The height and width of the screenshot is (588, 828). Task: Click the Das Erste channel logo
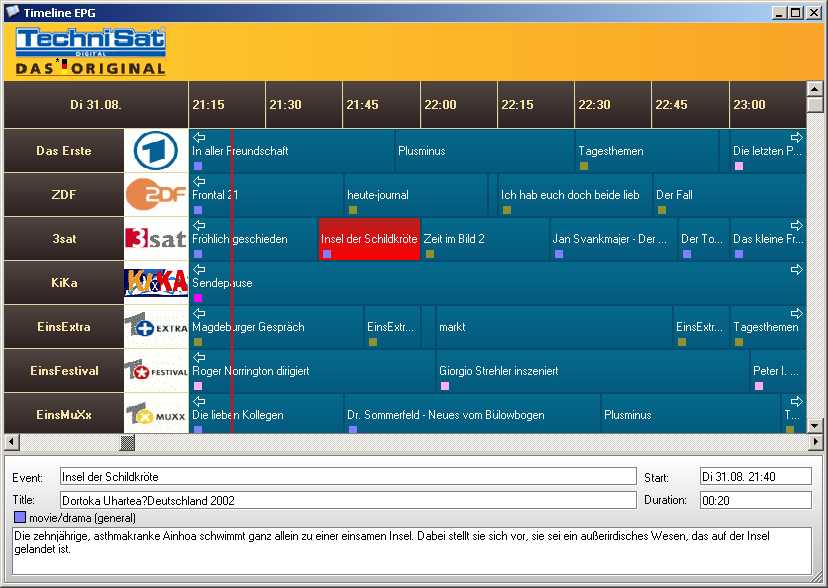click(156, 150)
